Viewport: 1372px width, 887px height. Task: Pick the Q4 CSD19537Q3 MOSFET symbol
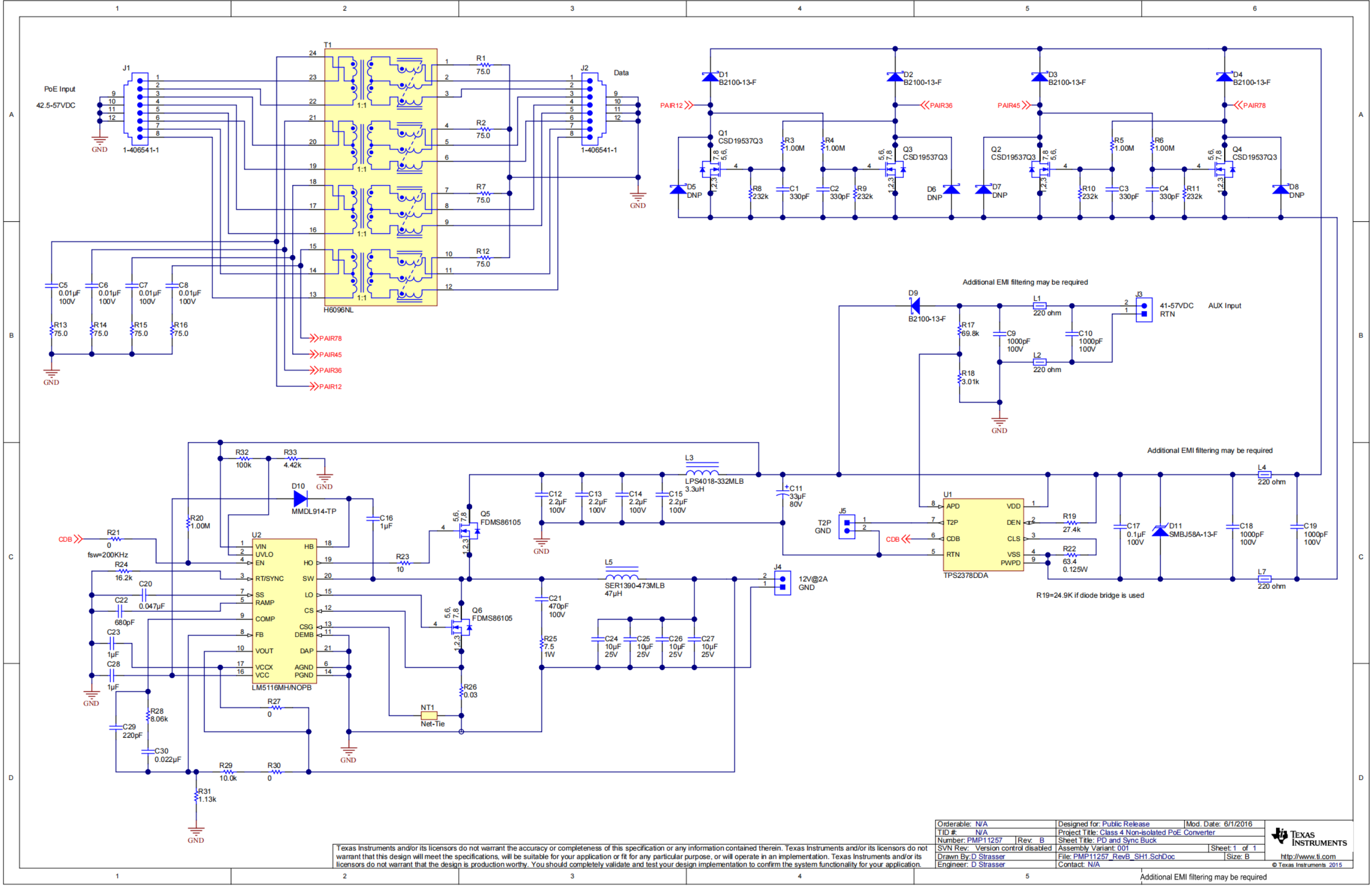[1224, 170]
